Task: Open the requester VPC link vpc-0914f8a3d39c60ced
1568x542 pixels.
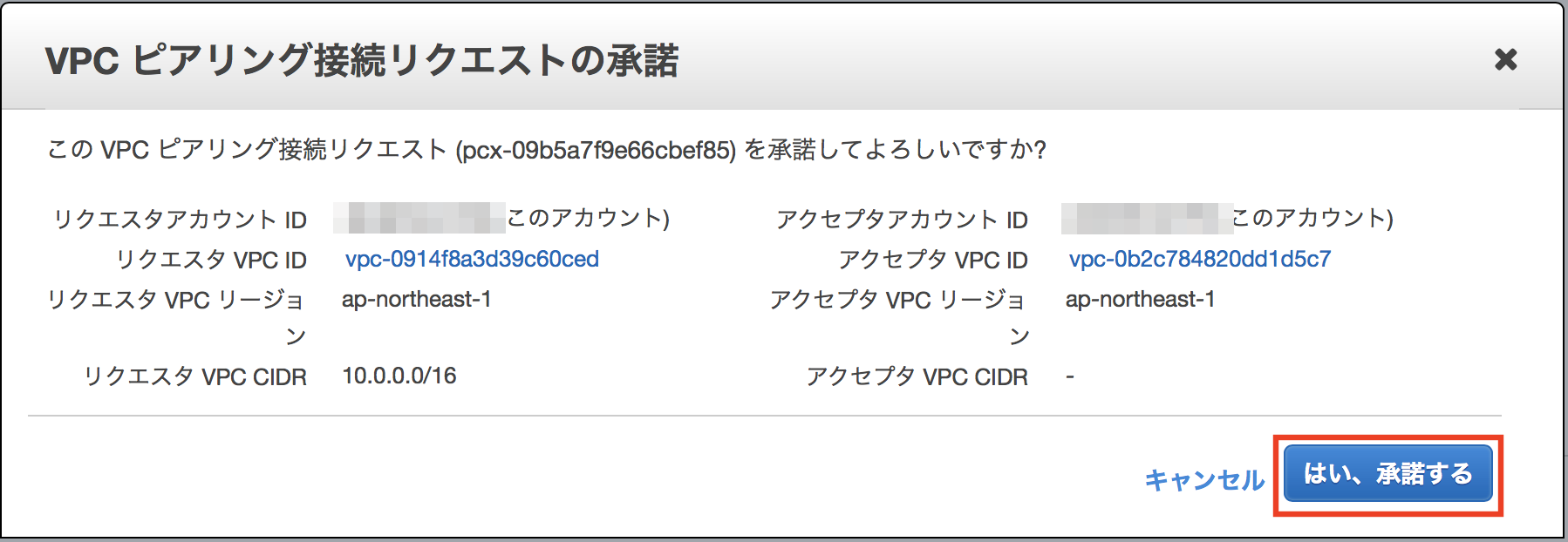Action: 472,260
